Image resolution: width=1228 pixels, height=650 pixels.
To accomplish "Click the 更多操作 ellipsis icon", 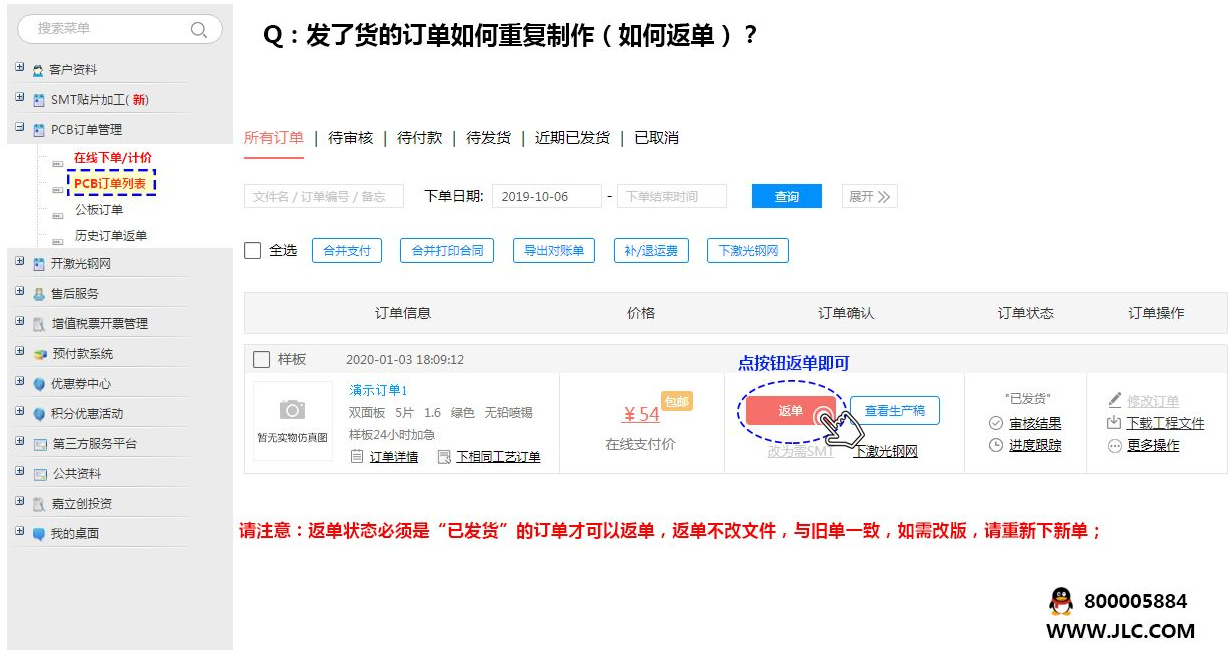I will click(x=1115, y=446).
